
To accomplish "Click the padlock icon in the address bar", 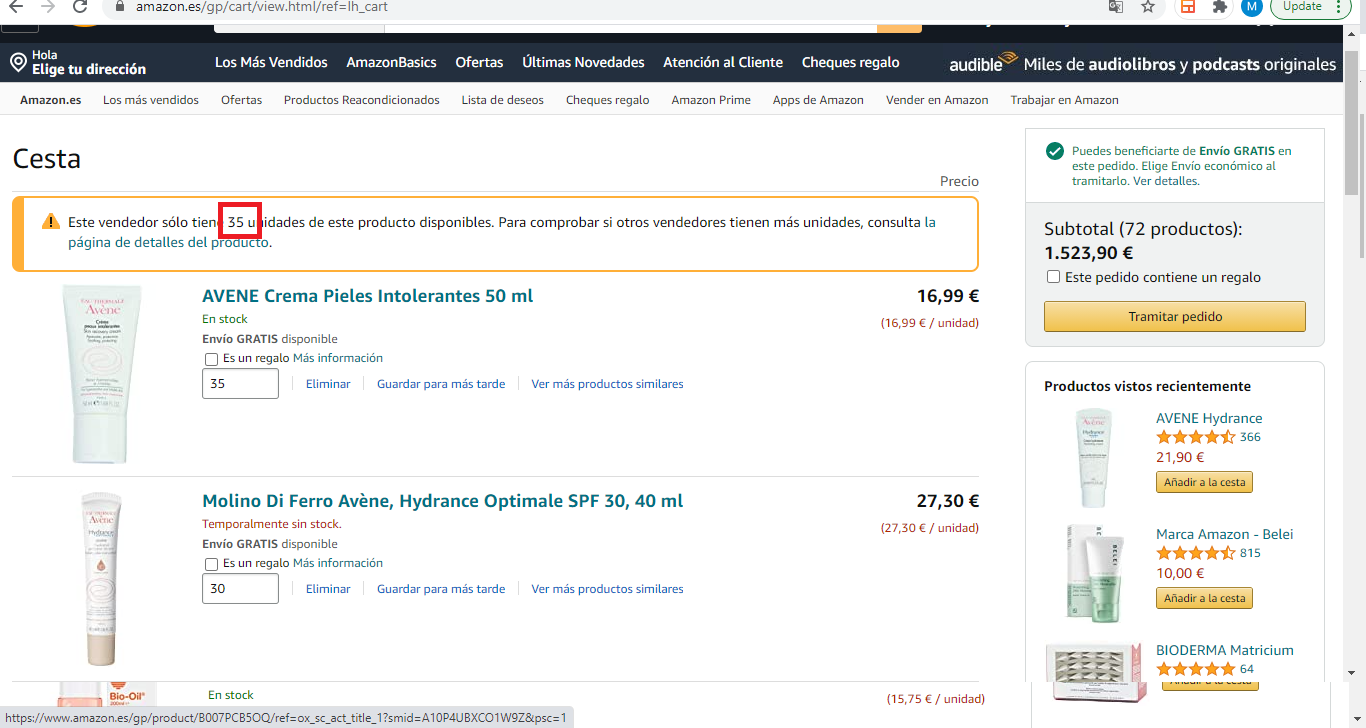I will pyautogui.click(x=120, y=7).
